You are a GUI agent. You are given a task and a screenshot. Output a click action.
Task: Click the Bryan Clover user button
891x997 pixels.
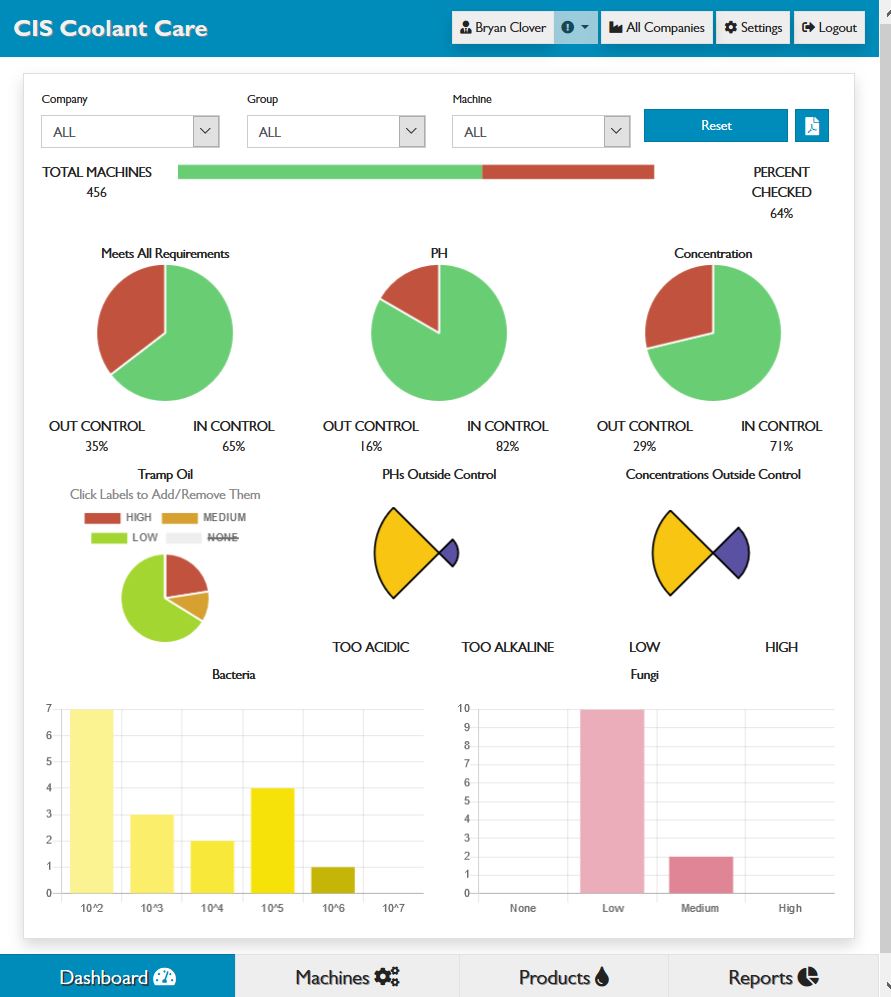[503, 28]
